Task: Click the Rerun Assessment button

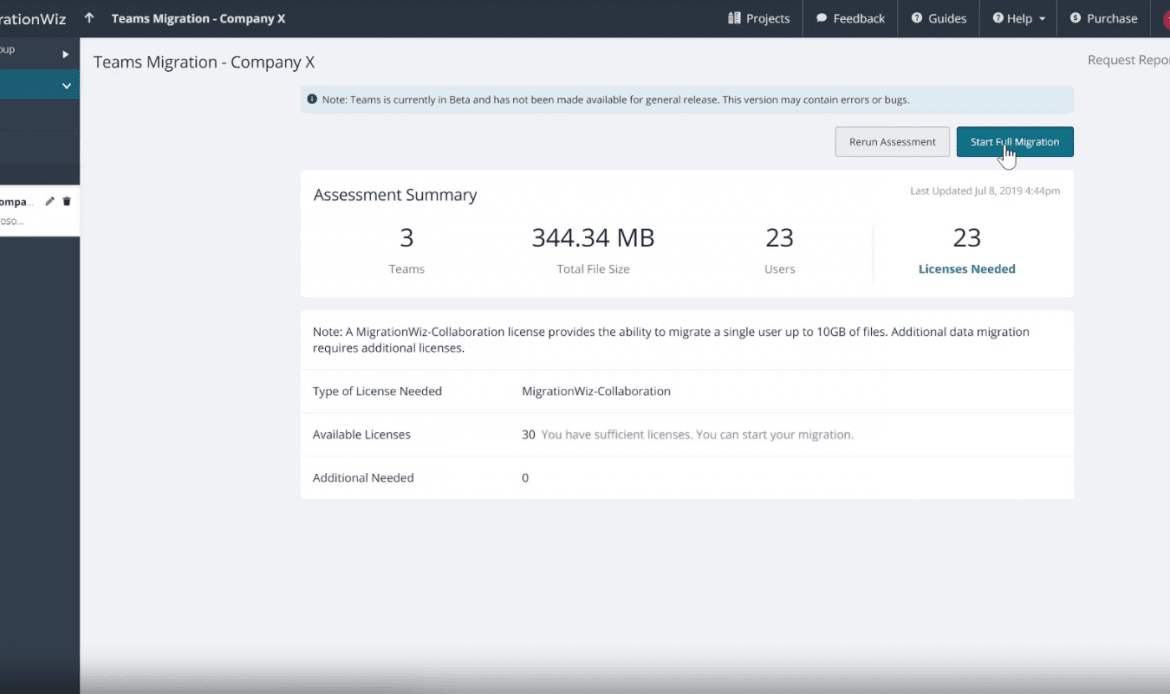Action: tap(892, 142)
